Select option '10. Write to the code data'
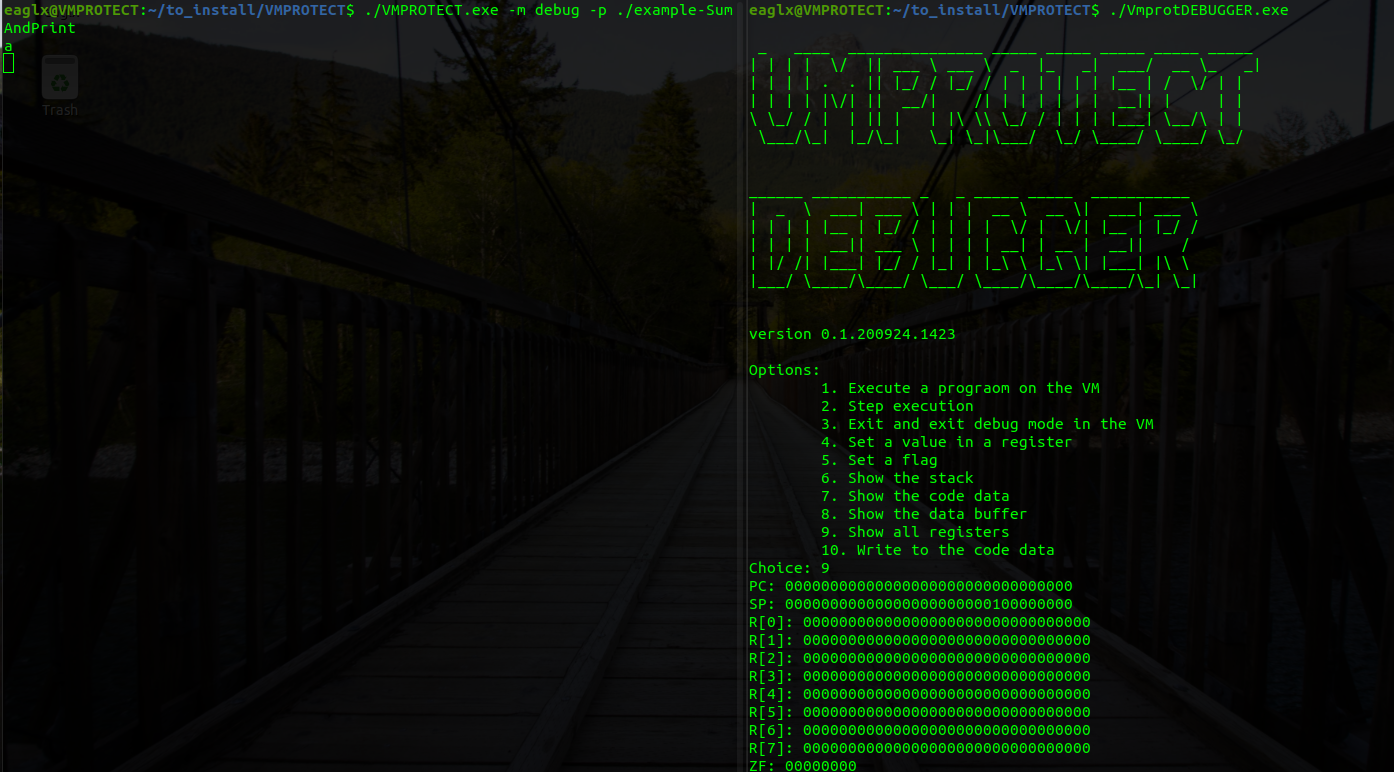 [937, 550]
